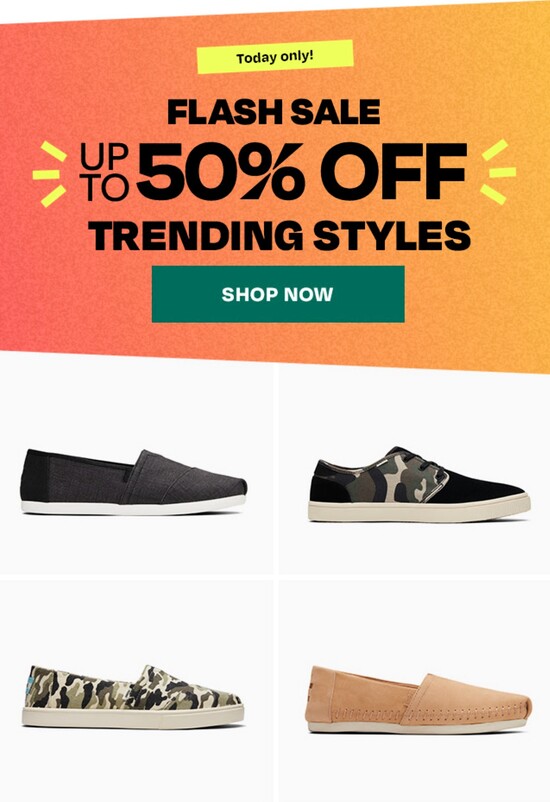View the tan suede slip-on shoe
550x802 pixels.
point(418,700)
